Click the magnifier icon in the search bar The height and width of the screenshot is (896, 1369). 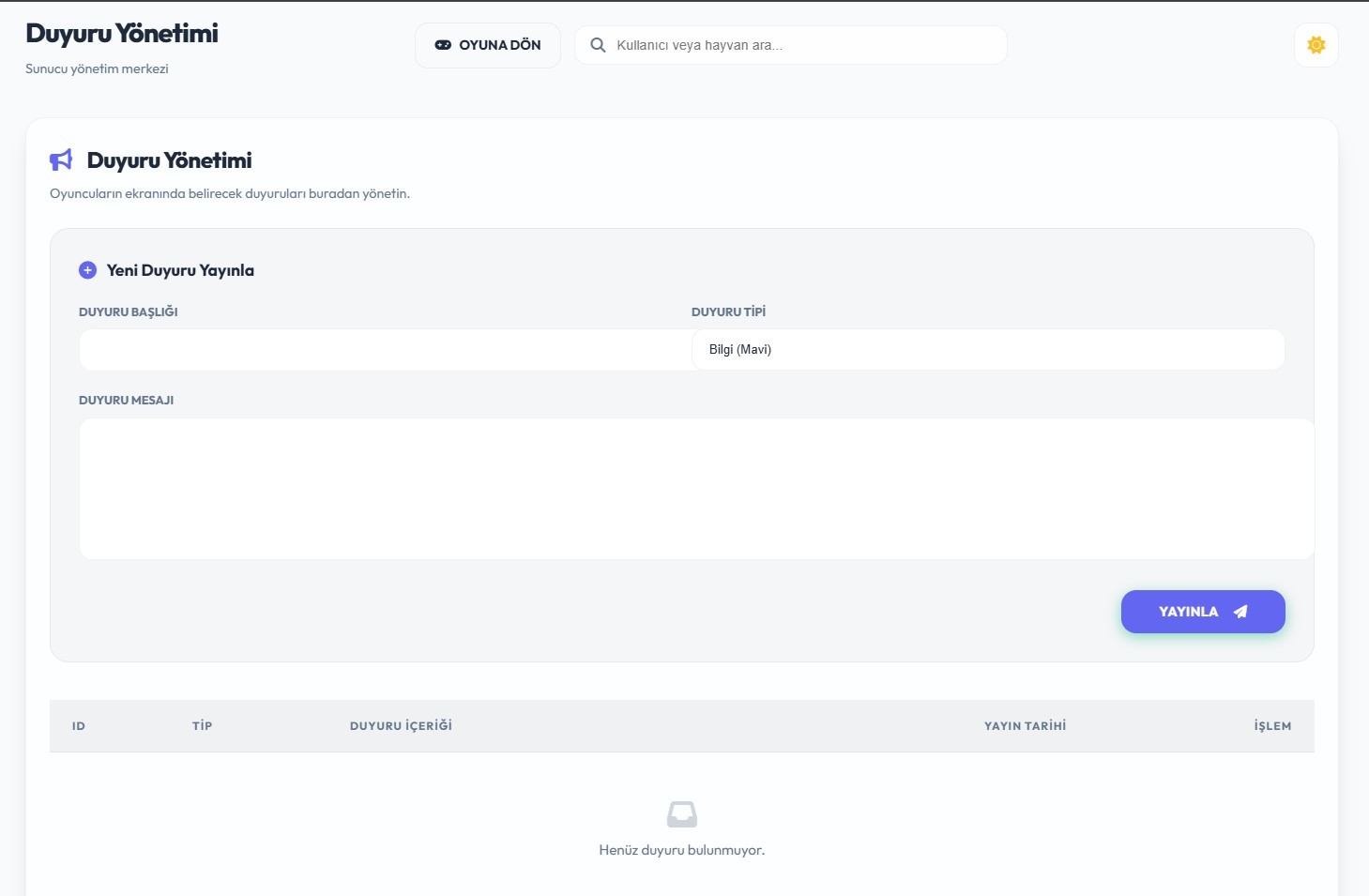(x=598, y=45)
